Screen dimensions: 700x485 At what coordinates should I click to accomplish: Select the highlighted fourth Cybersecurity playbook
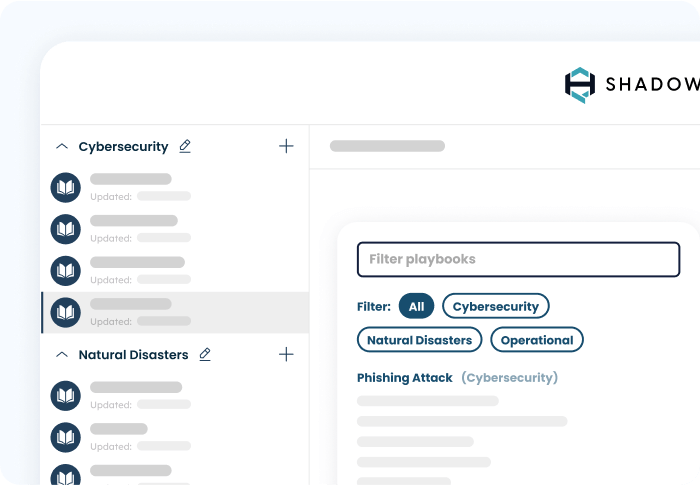[175, 312]
